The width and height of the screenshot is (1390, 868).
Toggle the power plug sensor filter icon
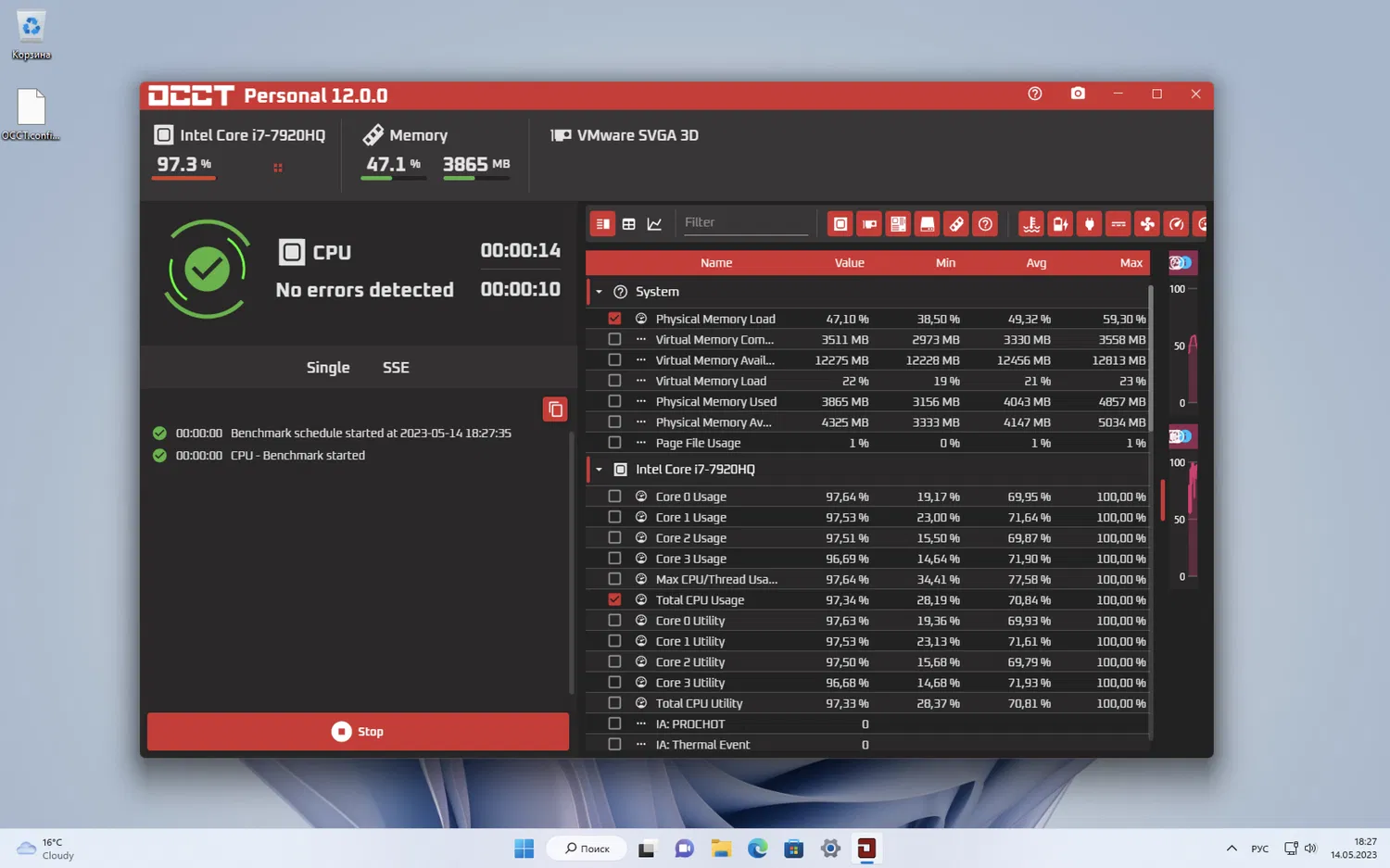tap(1089, 223)
